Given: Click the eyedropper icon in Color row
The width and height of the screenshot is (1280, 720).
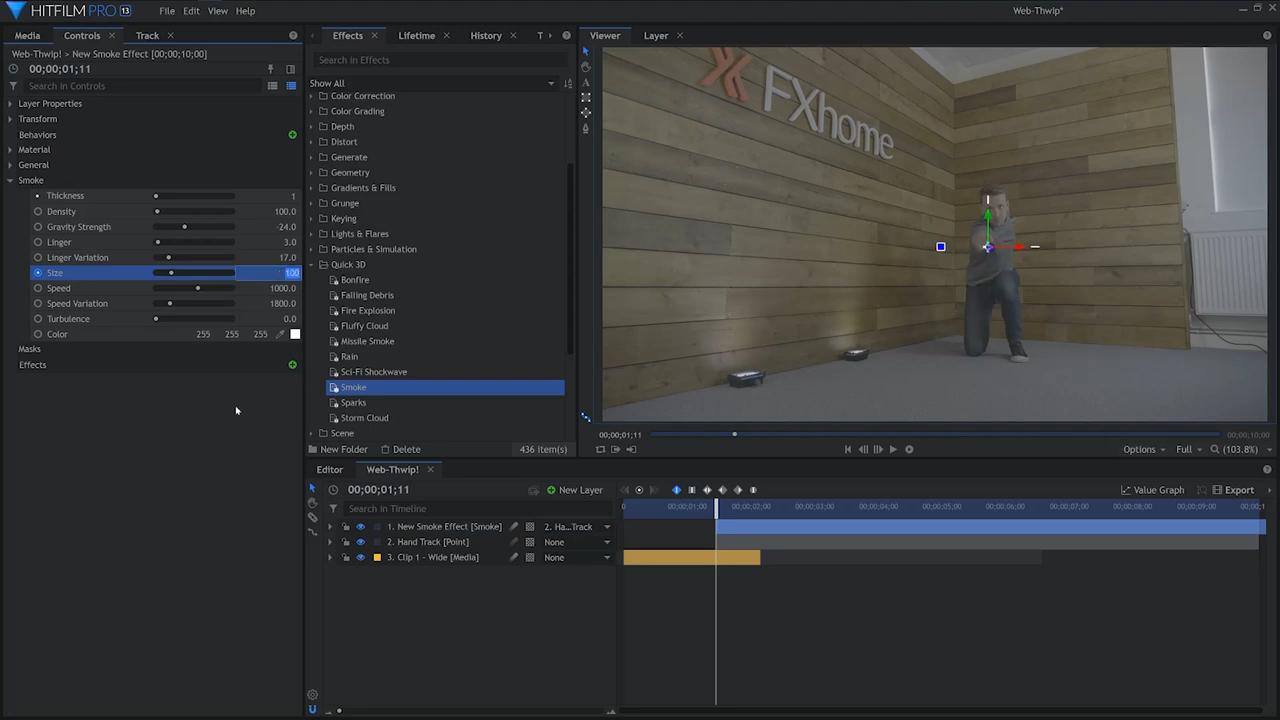Looking at the screenshot, I should (x=280, y=334).
